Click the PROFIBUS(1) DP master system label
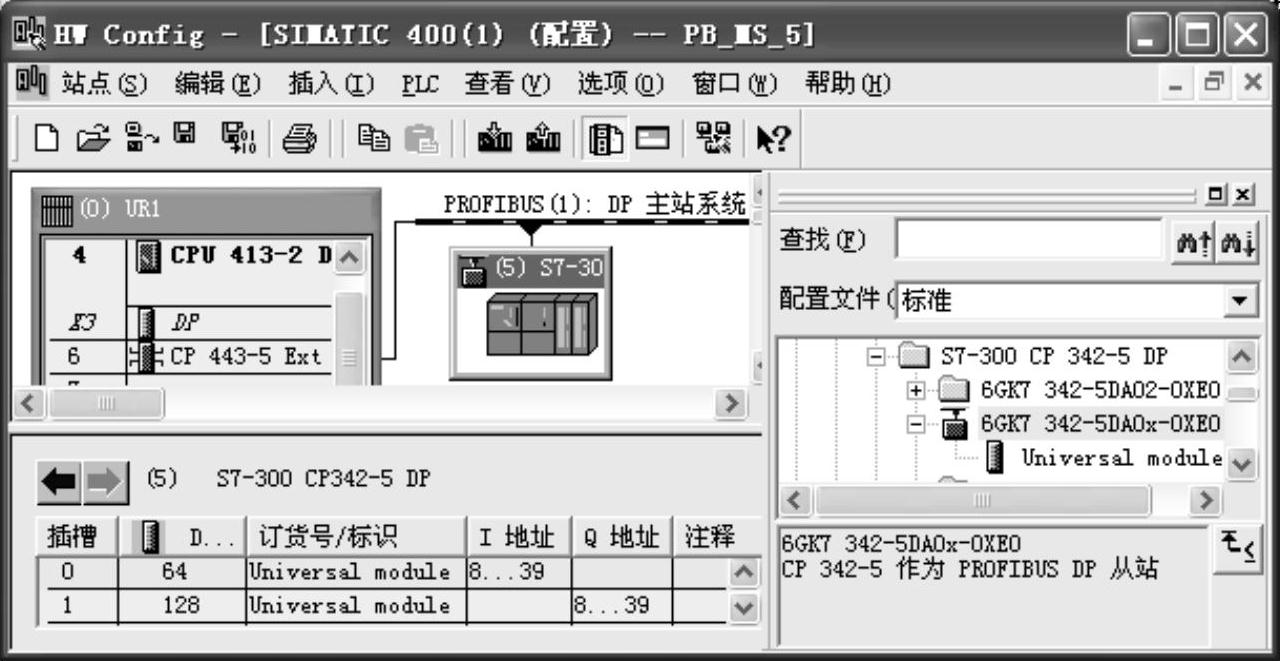Viewport: 1280px width, 661px height. [596, 204]
